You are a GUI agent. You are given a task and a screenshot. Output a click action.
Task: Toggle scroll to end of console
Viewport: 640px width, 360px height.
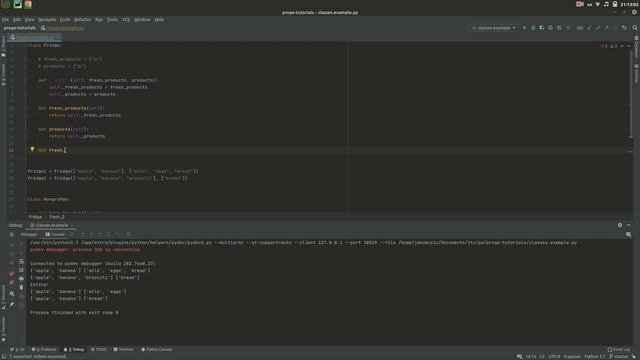21,270
